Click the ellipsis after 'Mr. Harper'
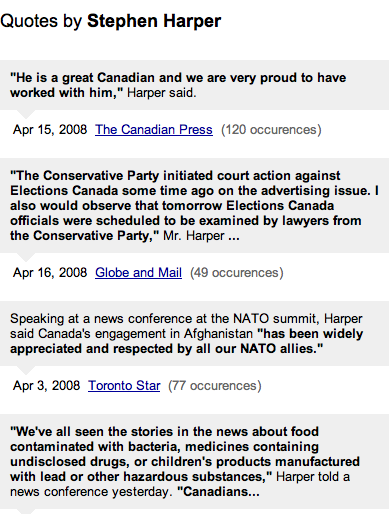 point(234,236)
